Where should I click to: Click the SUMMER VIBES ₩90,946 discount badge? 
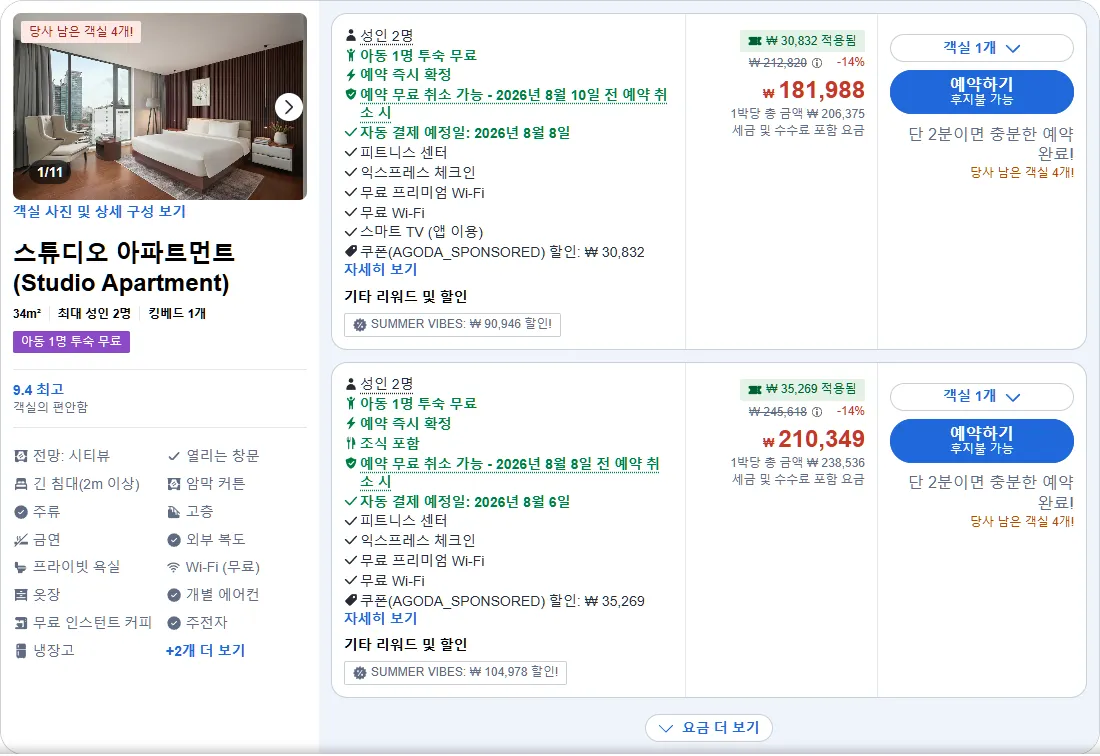(452, 324)
